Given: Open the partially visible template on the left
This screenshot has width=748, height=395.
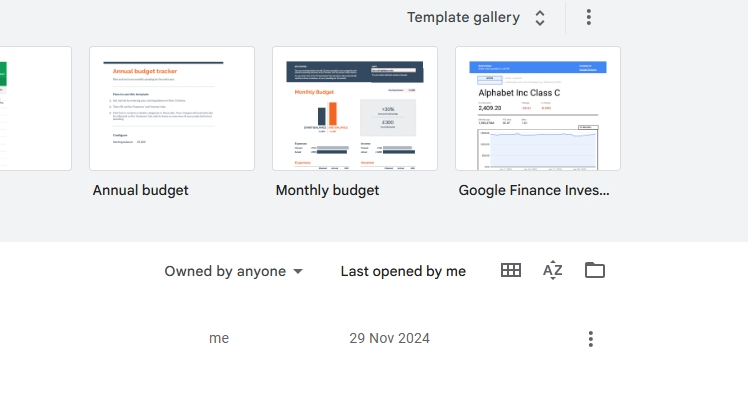Looking at the screenshot, I should click(x=36, y=108).
